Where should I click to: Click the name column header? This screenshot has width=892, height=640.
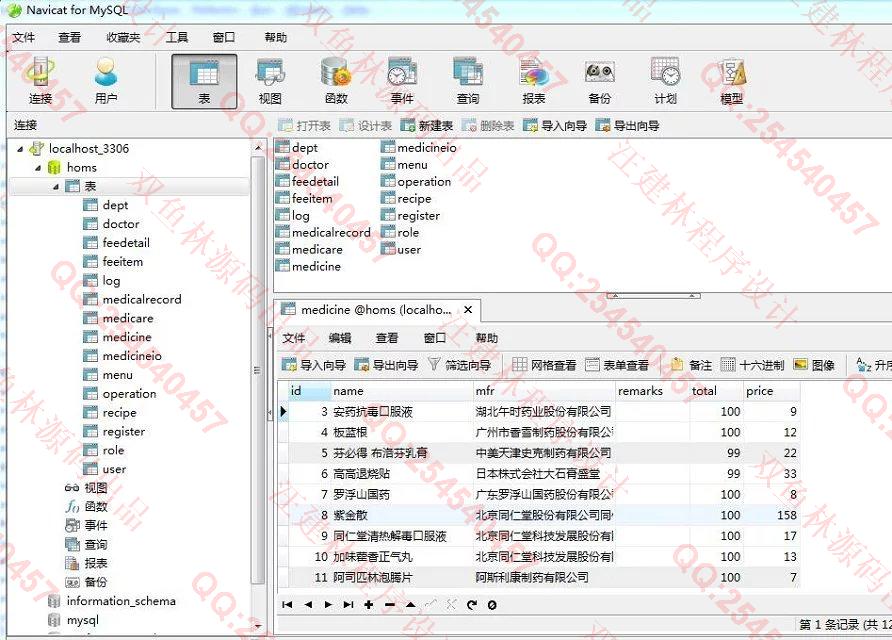click(x=402, y=391)
